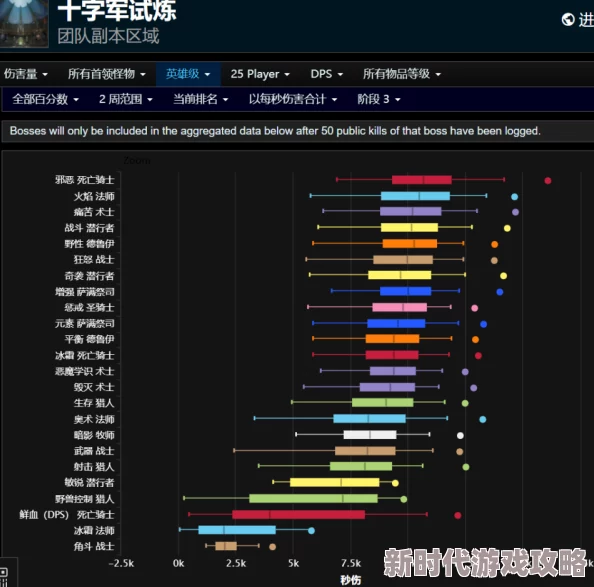
Task: Open the 2 周范围 time range dropdown
Action: (x=126, y=100)
